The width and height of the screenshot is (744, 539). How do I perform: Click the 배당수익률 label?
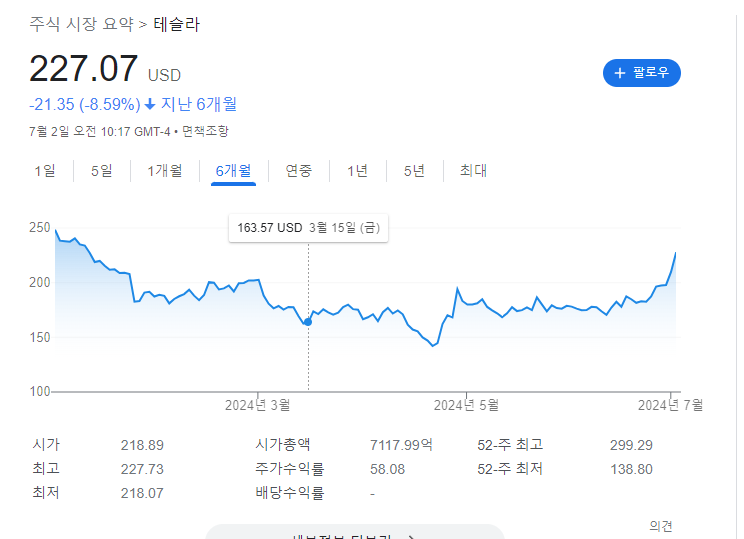(x=289, y=493)
